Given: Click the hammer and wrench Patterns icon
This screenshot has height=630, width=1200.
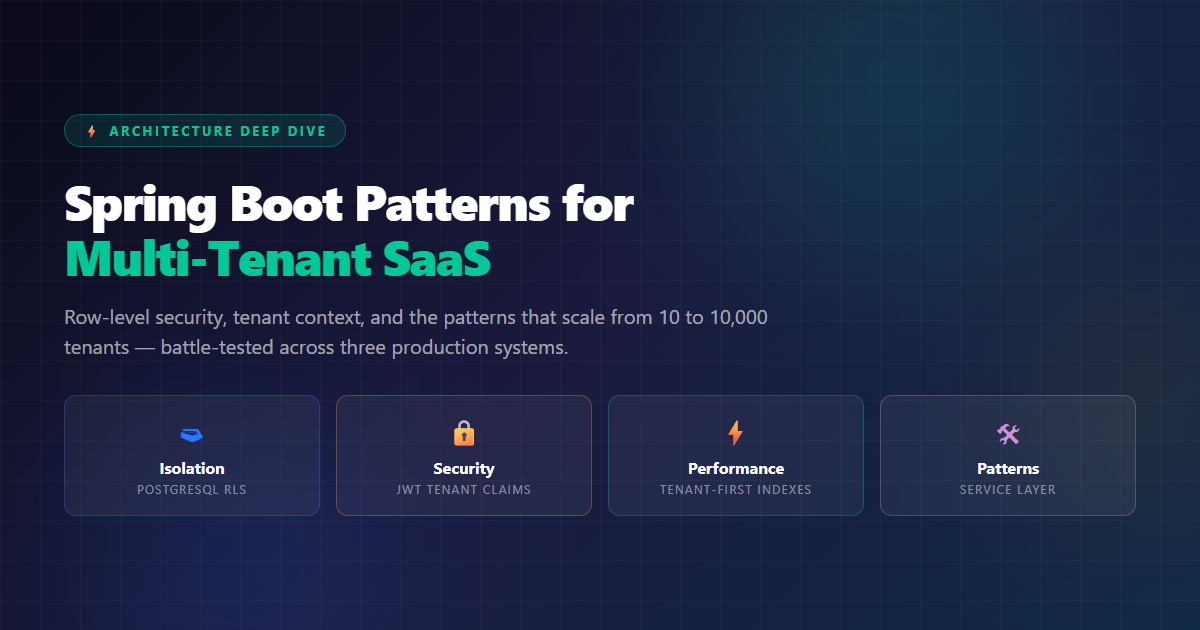Looking at the screenshot, I should coord(1008,433).
